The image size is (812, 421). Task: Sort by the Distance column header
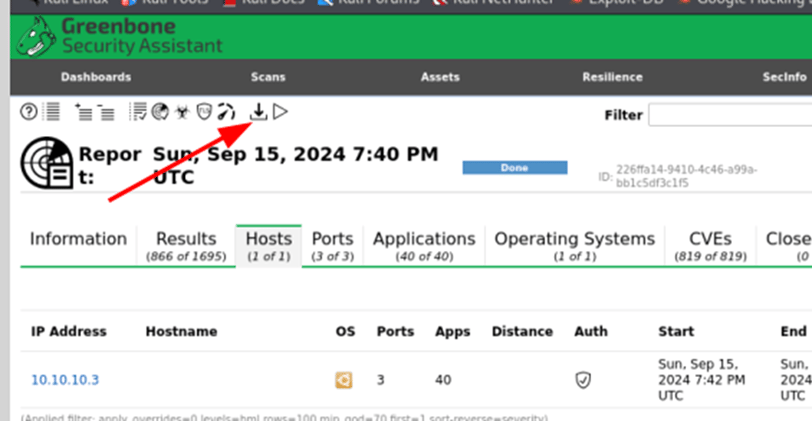522,331
